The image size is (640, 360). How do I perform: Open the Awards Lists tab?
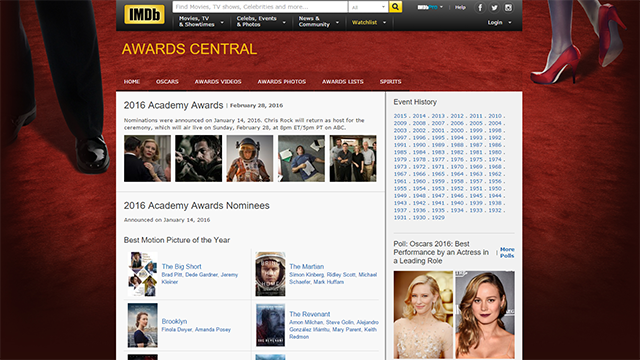click(x=343, y=82)
